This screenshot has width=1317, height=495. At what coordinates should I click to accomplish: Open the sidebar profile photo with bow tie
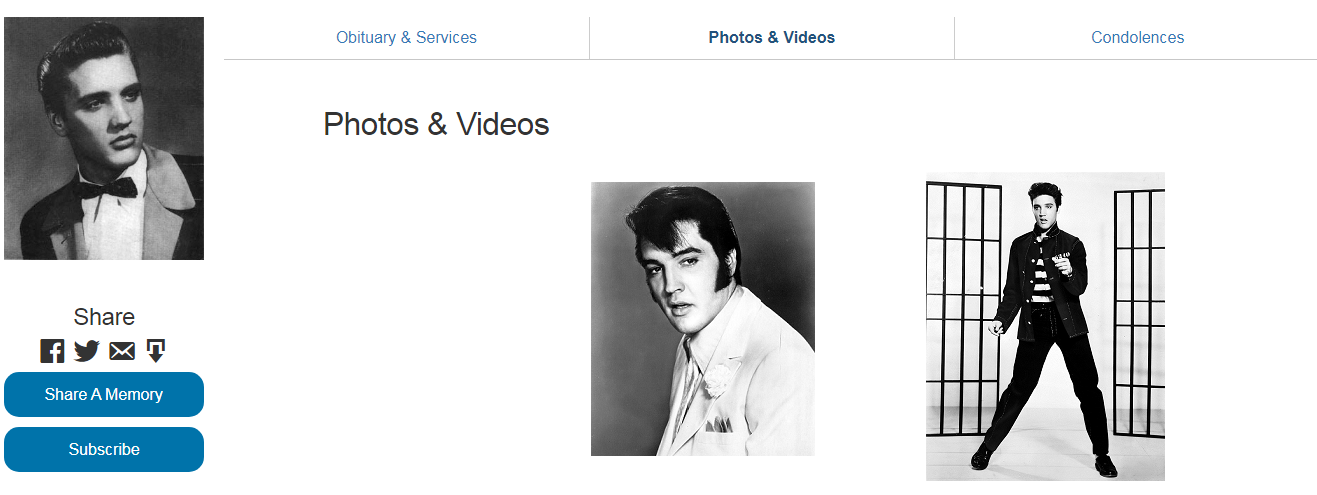(x=104, y=138)
